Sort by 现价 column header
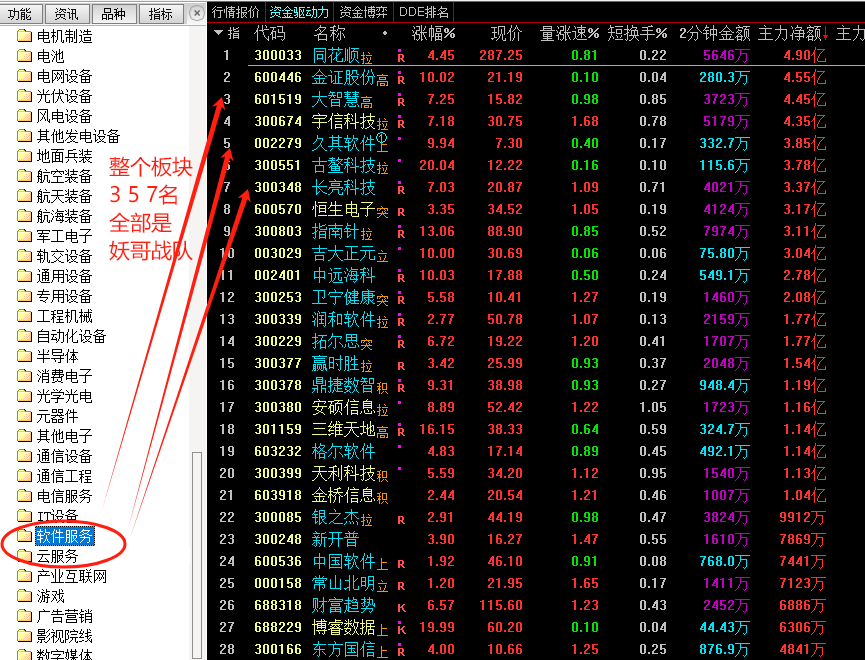The image size is (865, 660). pos(506,34)
